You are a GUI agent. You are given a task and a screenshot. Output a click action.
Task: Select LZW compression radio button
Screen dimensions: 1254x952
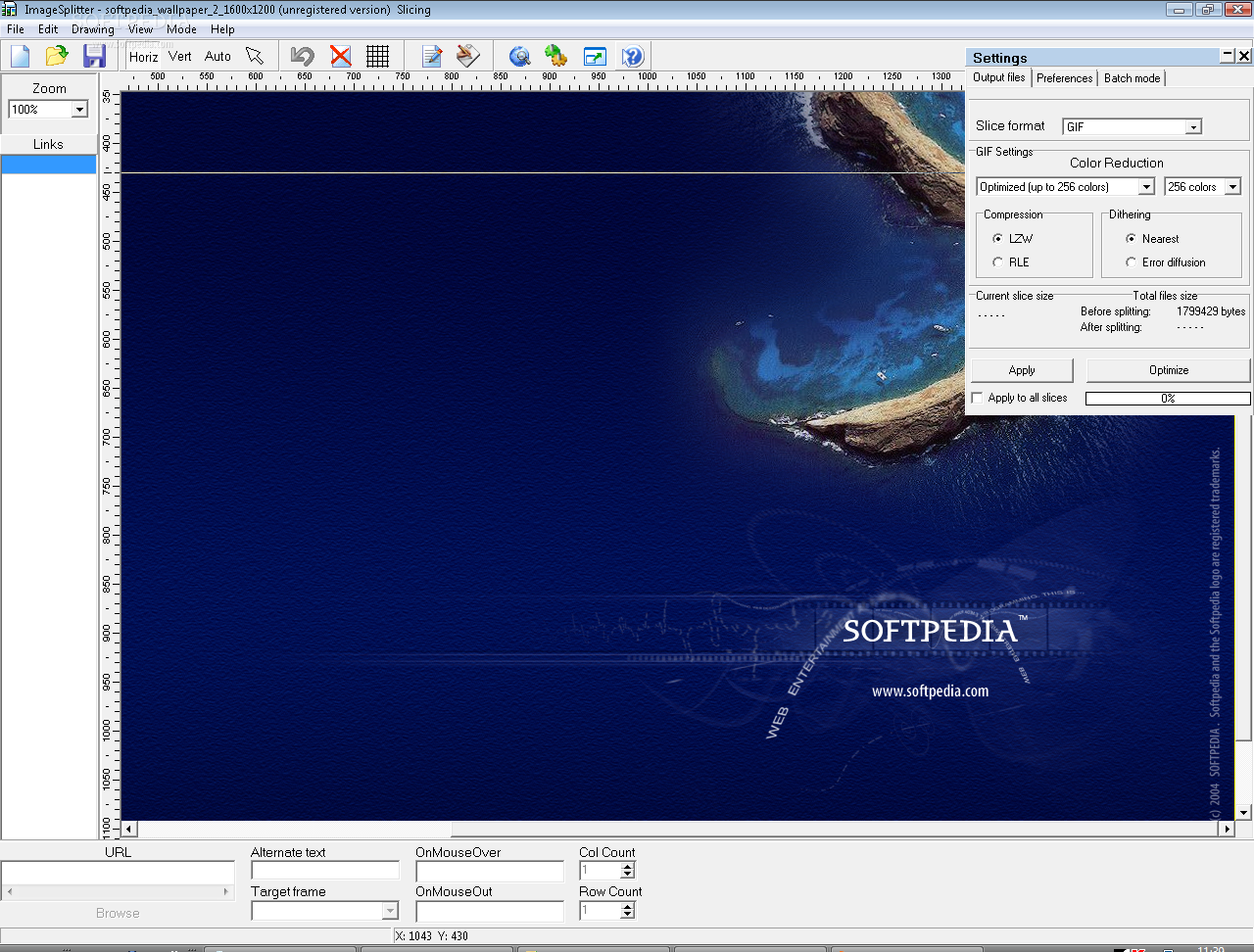997,239
